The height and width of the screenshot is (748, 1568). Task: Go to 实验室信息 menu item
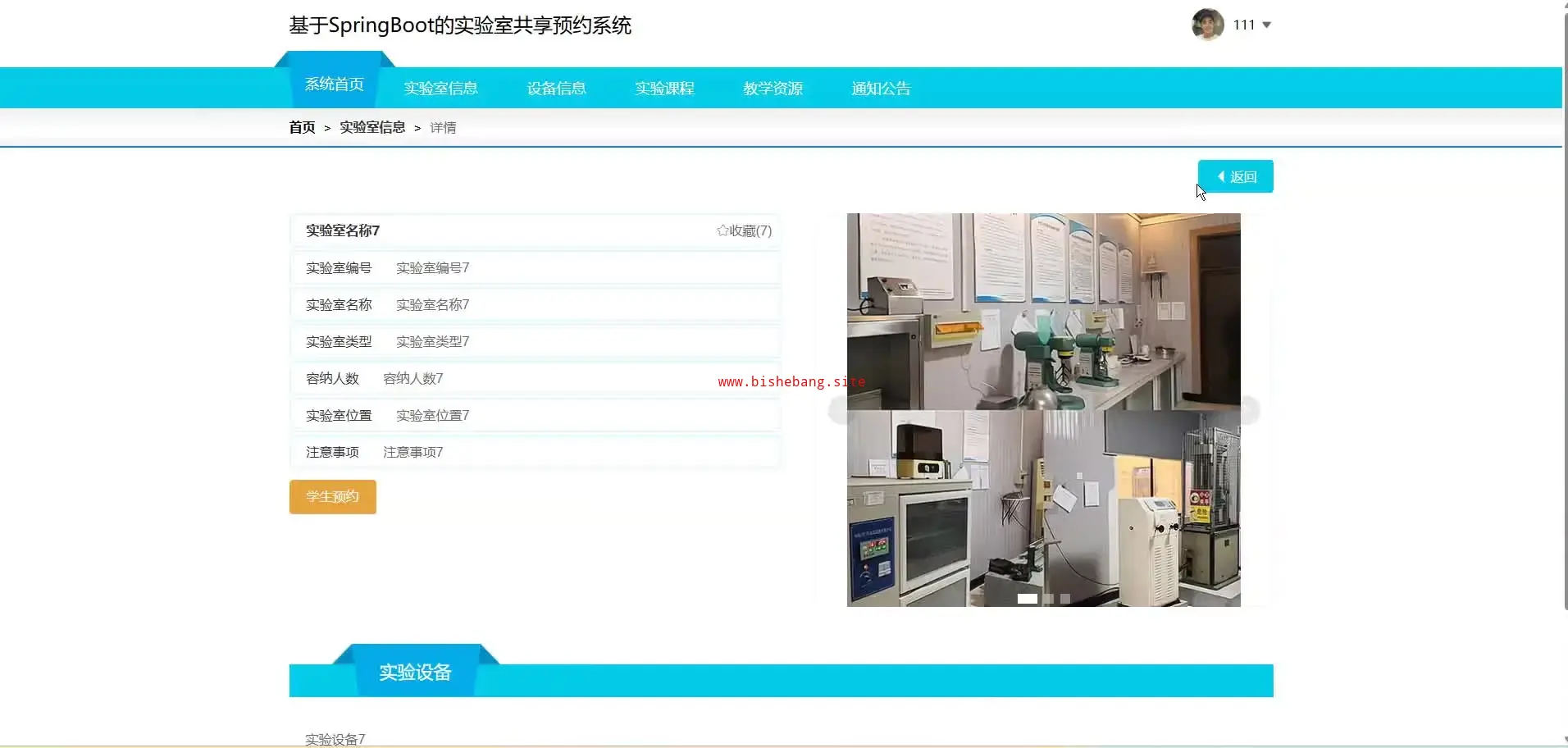(x=440, y=89)
